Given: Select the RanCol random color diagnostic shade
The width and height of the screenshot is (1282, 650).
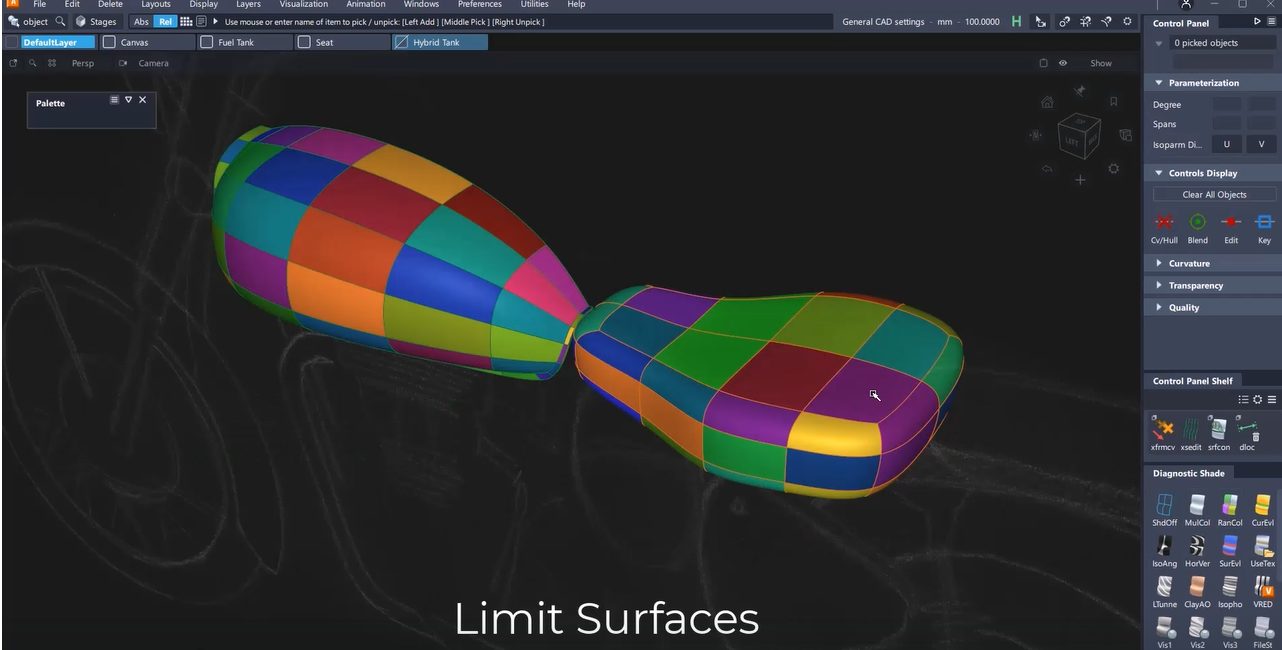Looking at the screenshot, I should (x=1229, y=508).
